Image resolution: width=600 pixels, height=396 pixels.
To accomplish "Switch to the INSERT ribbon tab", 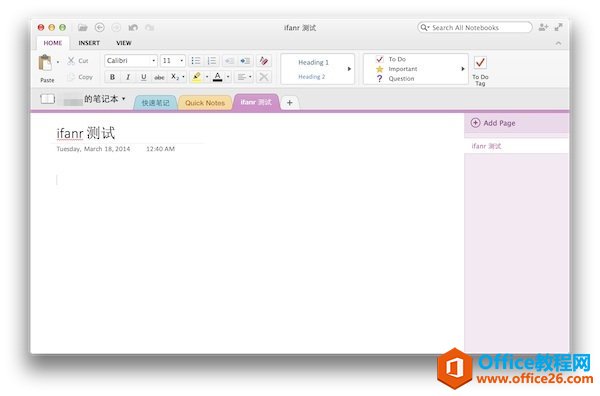I will (x=89, y=43).
